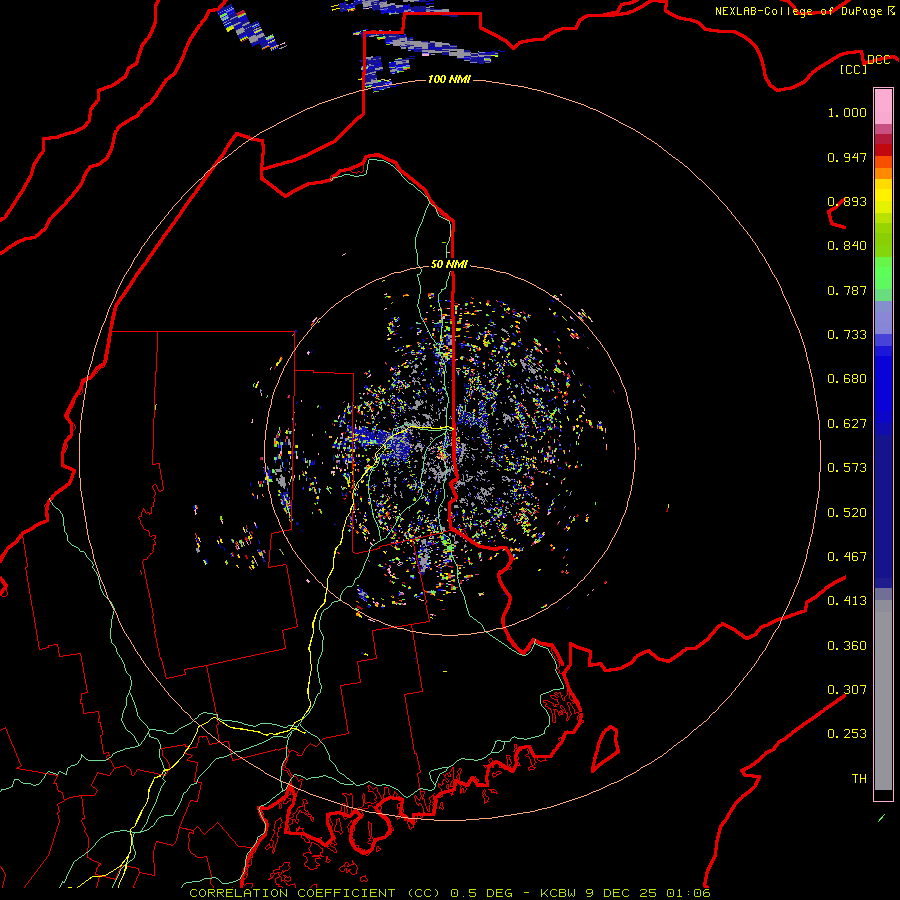900x900 pixels.
Task: Select the 0.573 legend value
Action: (x=847, y=468)
